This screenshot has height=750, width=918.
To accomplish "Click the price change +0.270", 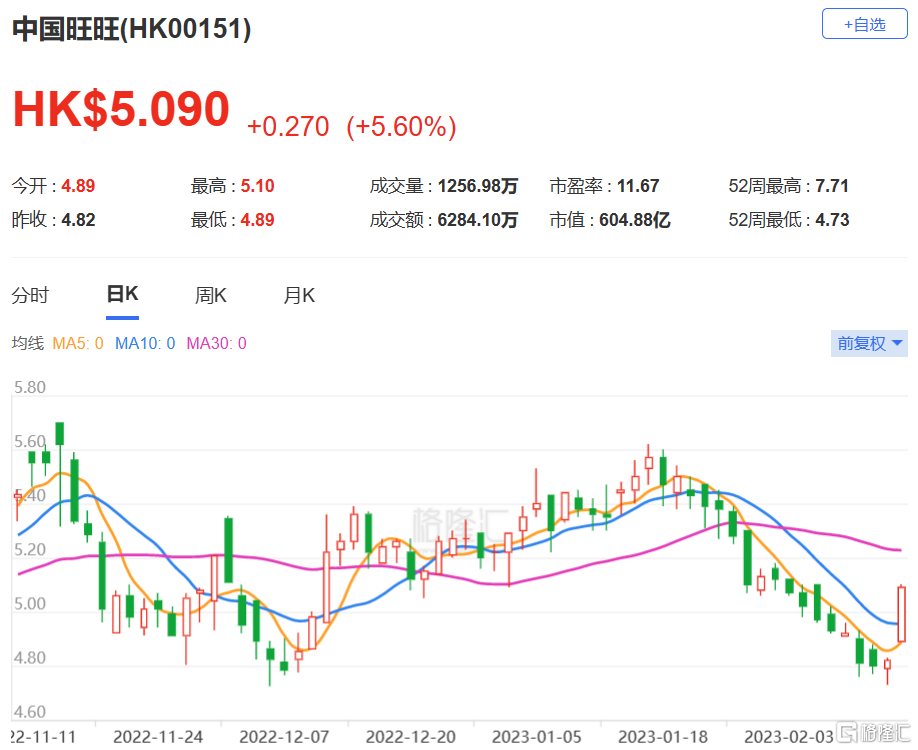I will (288, 126).
